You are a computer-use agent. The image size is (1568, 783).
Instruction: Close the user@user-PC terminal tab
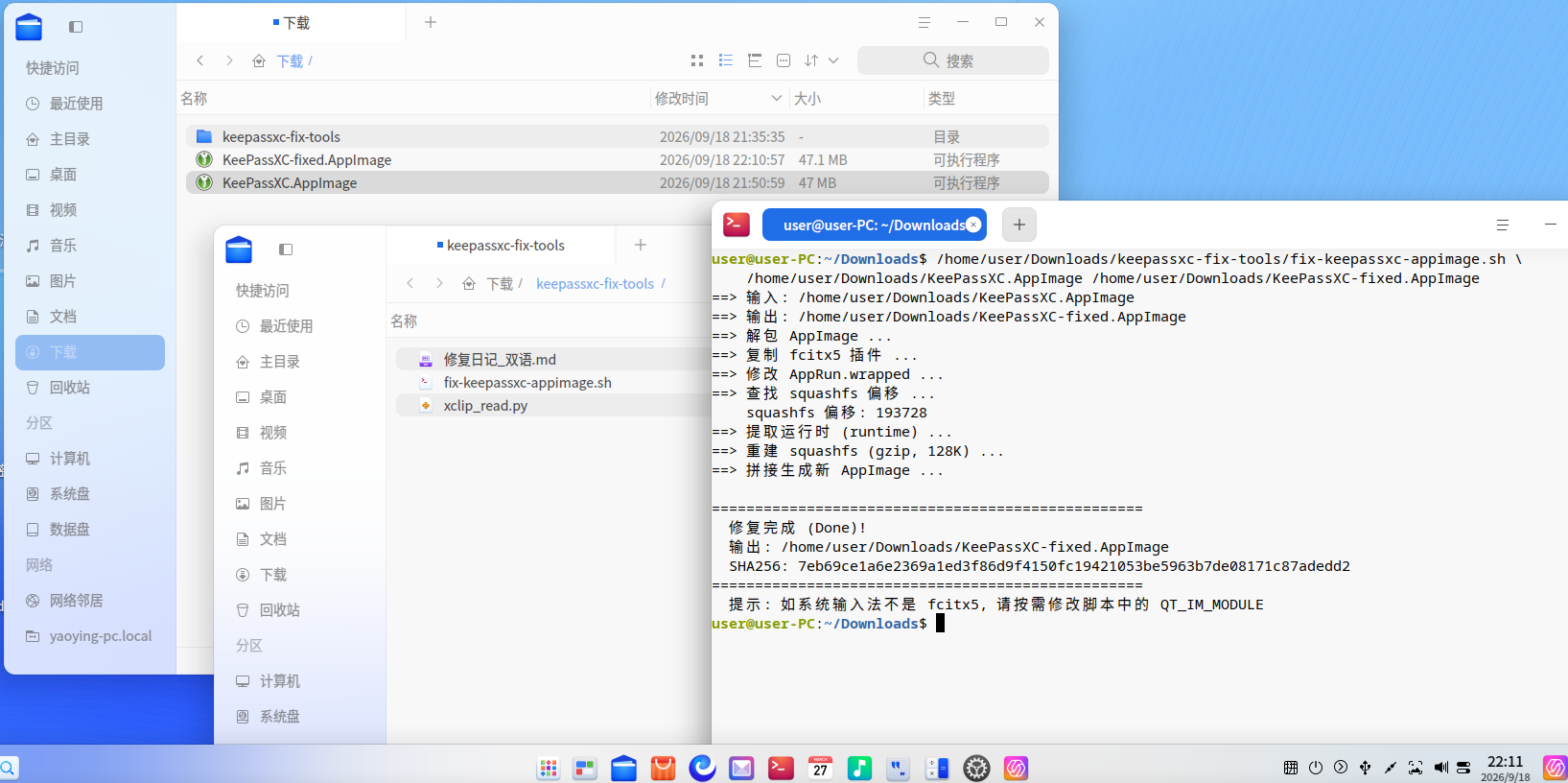tap(973, 225)
